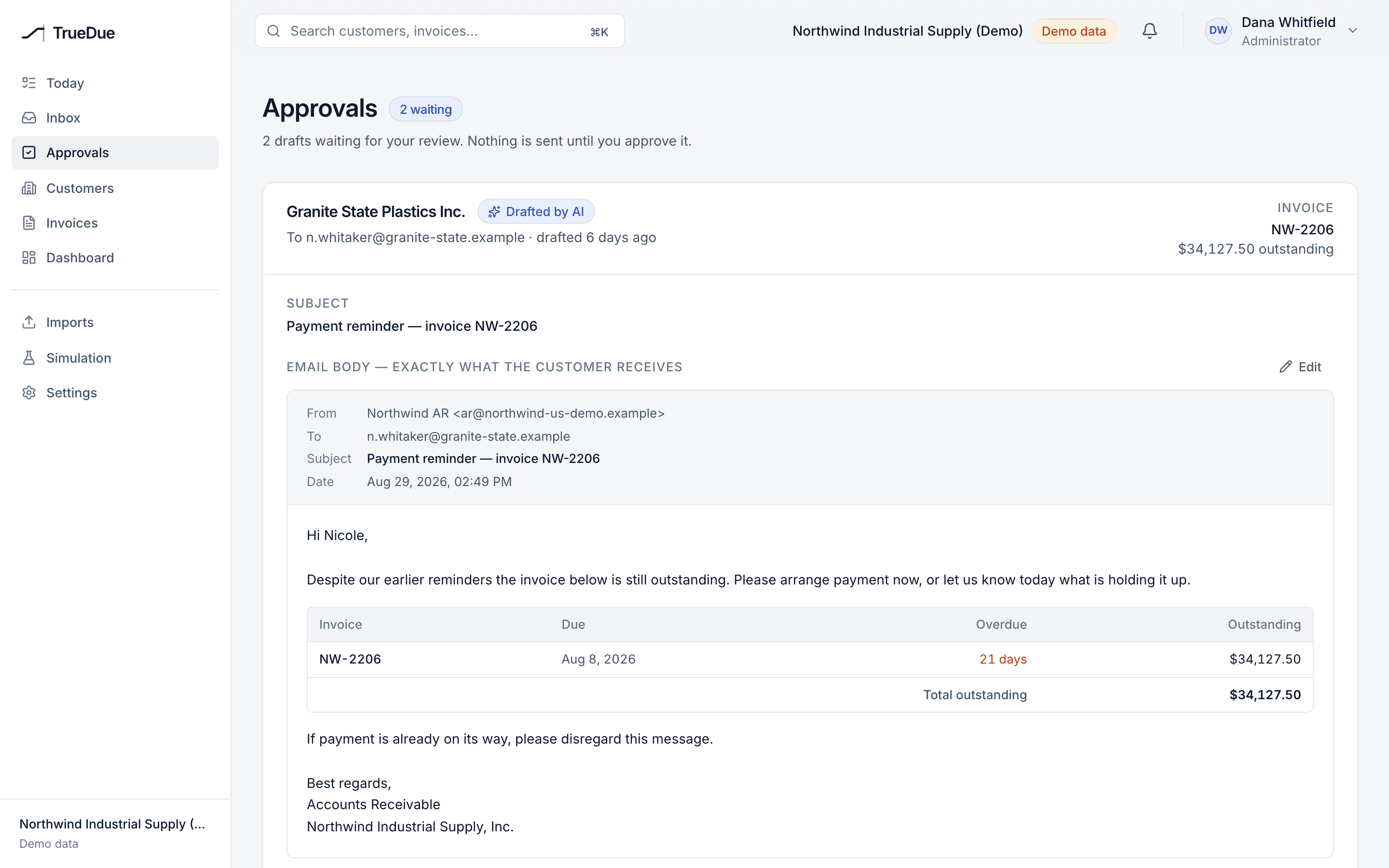Click the sparkle icon in Drafted by AI
1389x868 pixels.
point(494,212)
